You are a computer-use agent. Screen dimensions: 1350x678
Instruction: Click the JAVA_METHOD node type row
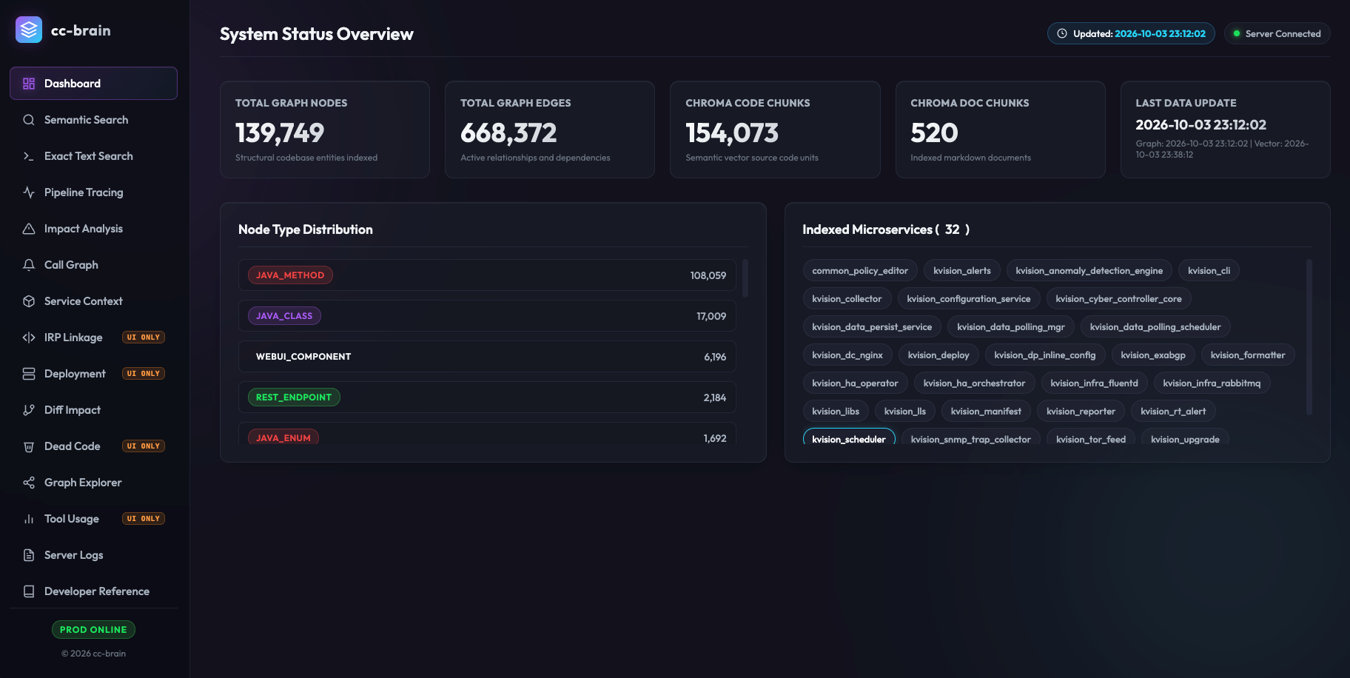pos(487,275)
